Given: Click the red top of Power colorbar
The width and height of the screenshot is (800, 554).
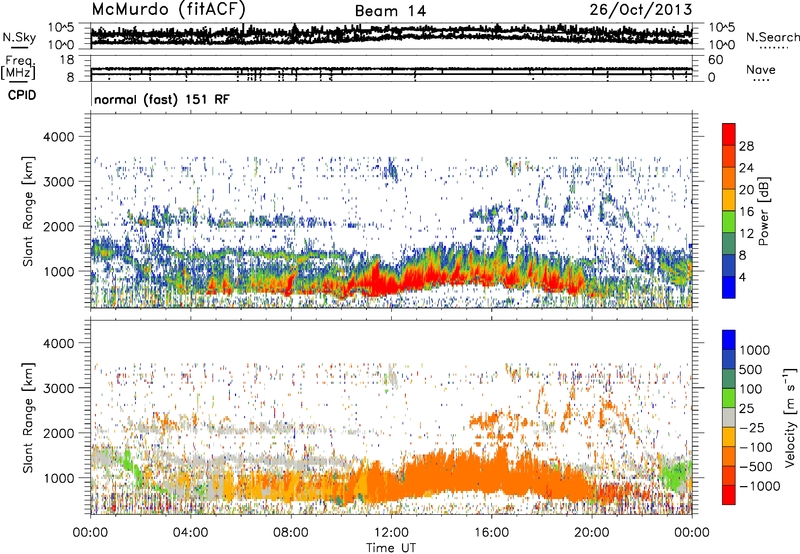Looking at the screenshot, I should [x=729, y=134].
